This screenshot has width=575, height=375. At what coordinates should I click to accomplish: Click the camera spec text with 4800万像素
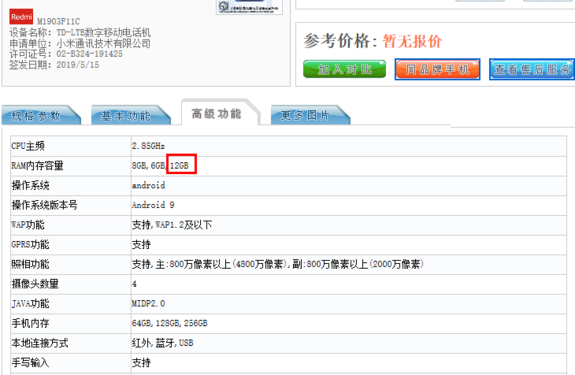pos(278,264)
